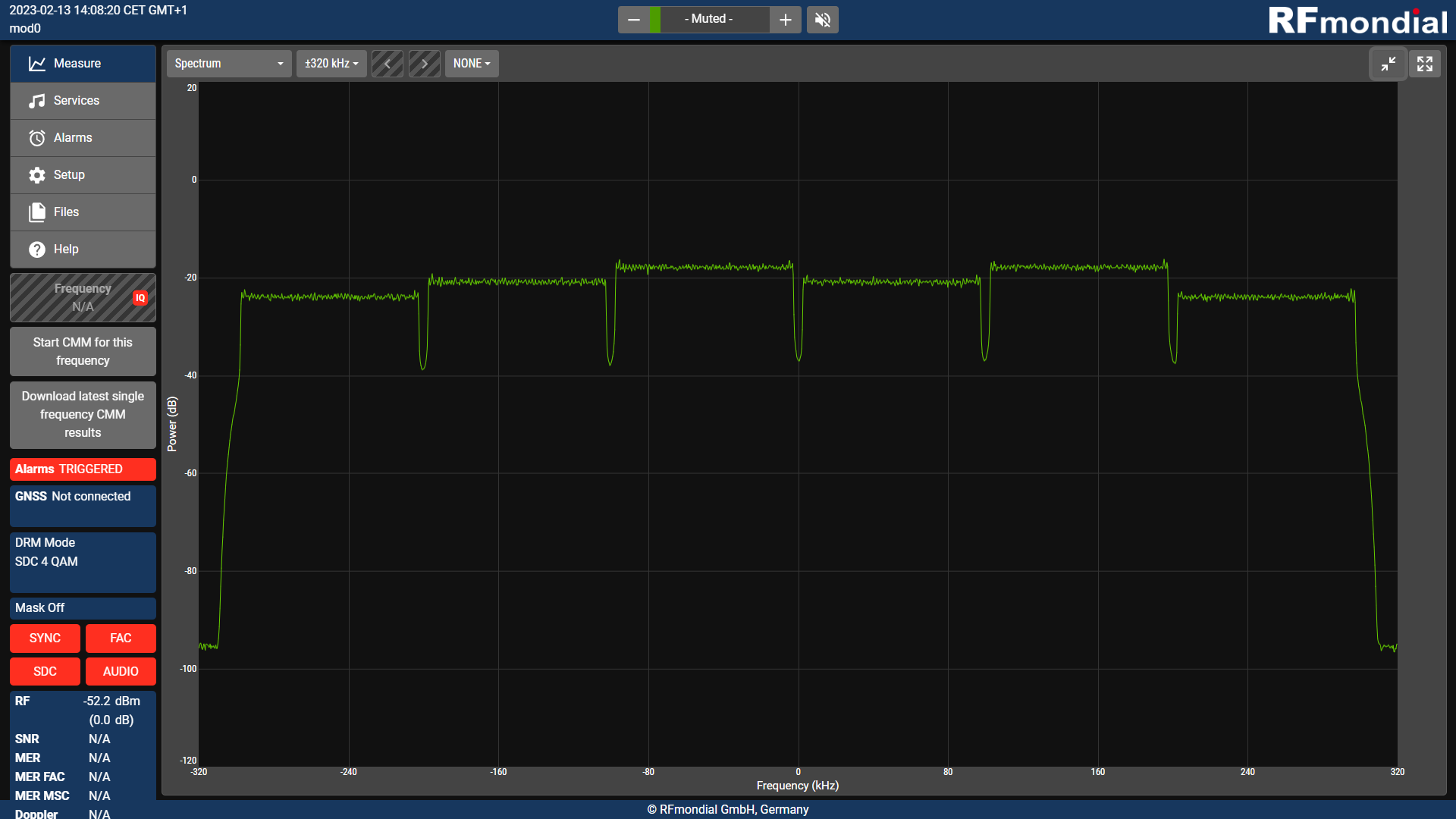Viewport: 1456px width, 819px height.
Task: Open the Spectrum view dropdown
Action: [228, 64]
